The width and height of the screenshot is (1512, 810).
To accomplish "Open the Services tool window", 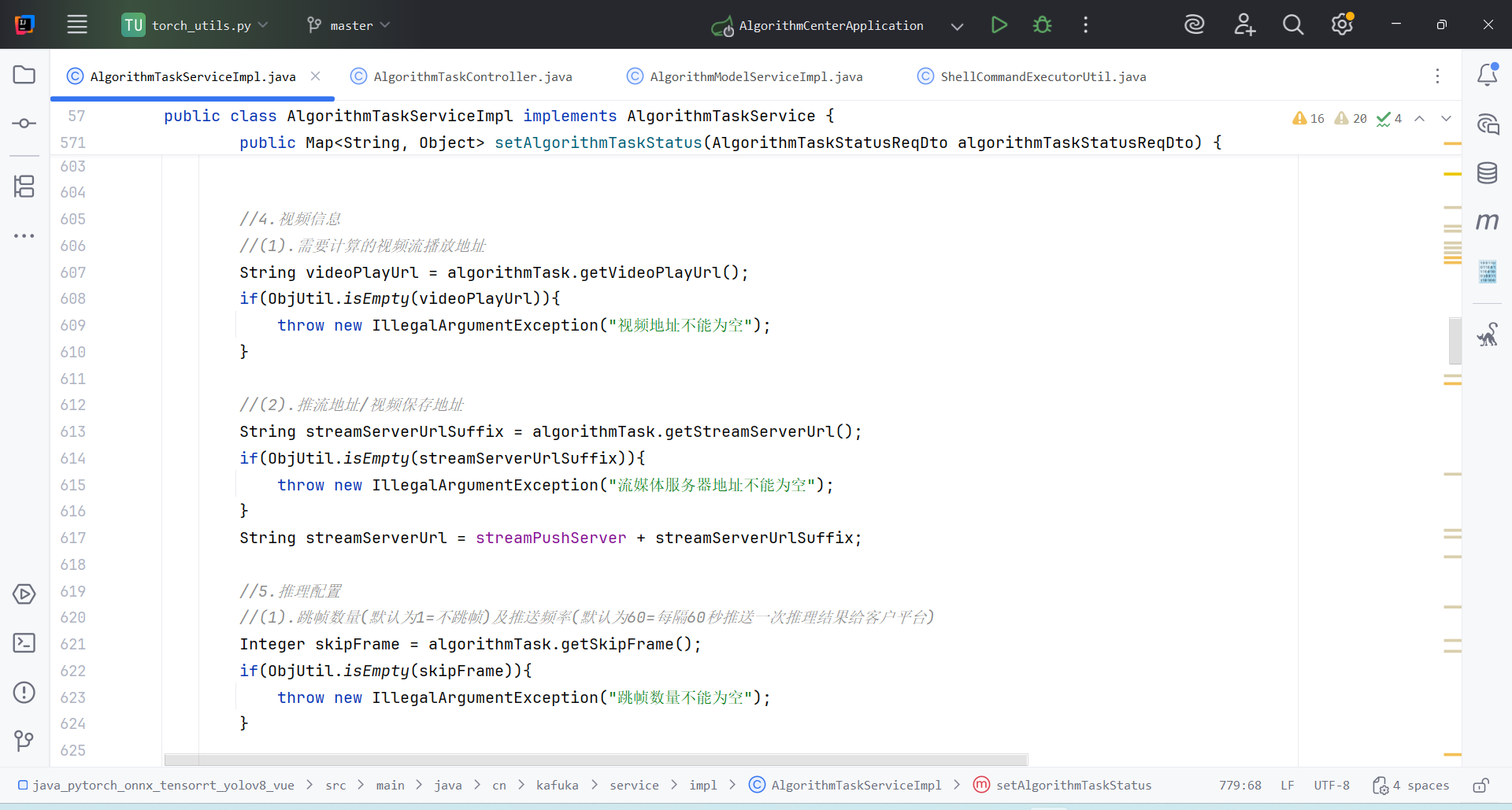I will [x=24, y=594].
